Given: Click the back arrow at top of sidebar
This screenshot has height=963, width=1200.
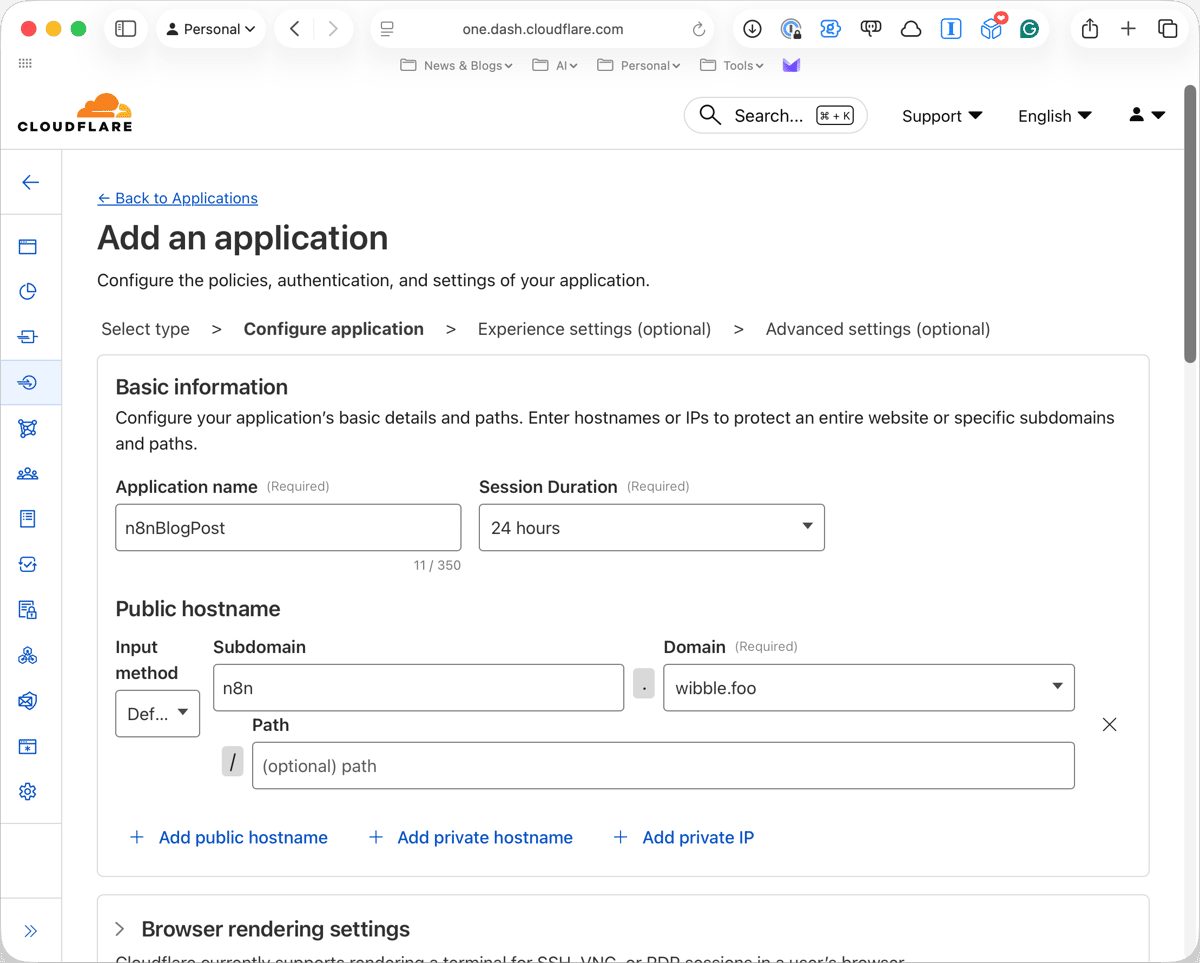Looking at the screenshot, I should coord(30,182).
